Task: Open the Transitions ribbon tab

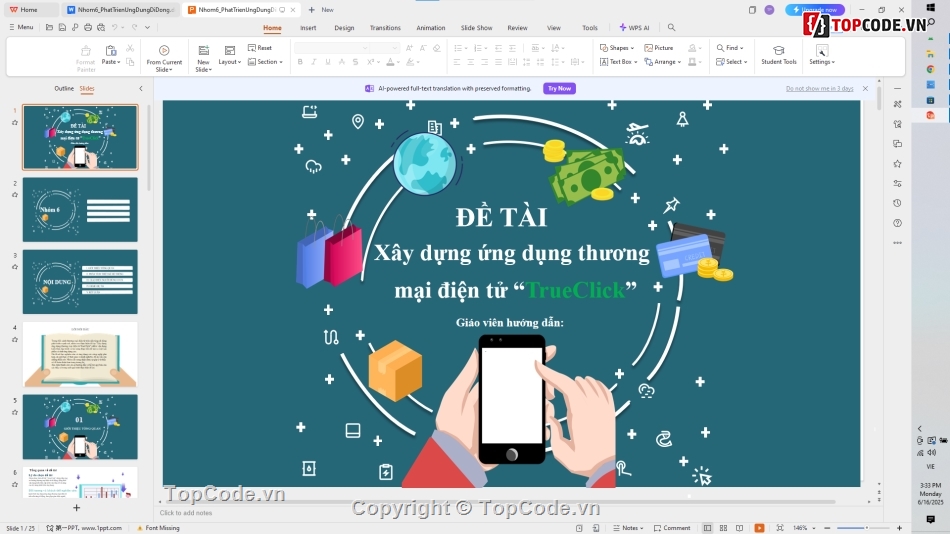Action: click(385, 28)
